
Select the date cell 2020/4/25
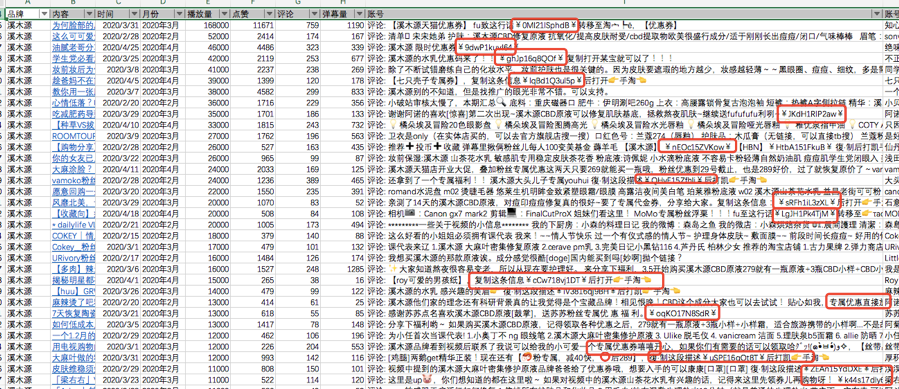[117, 47]
